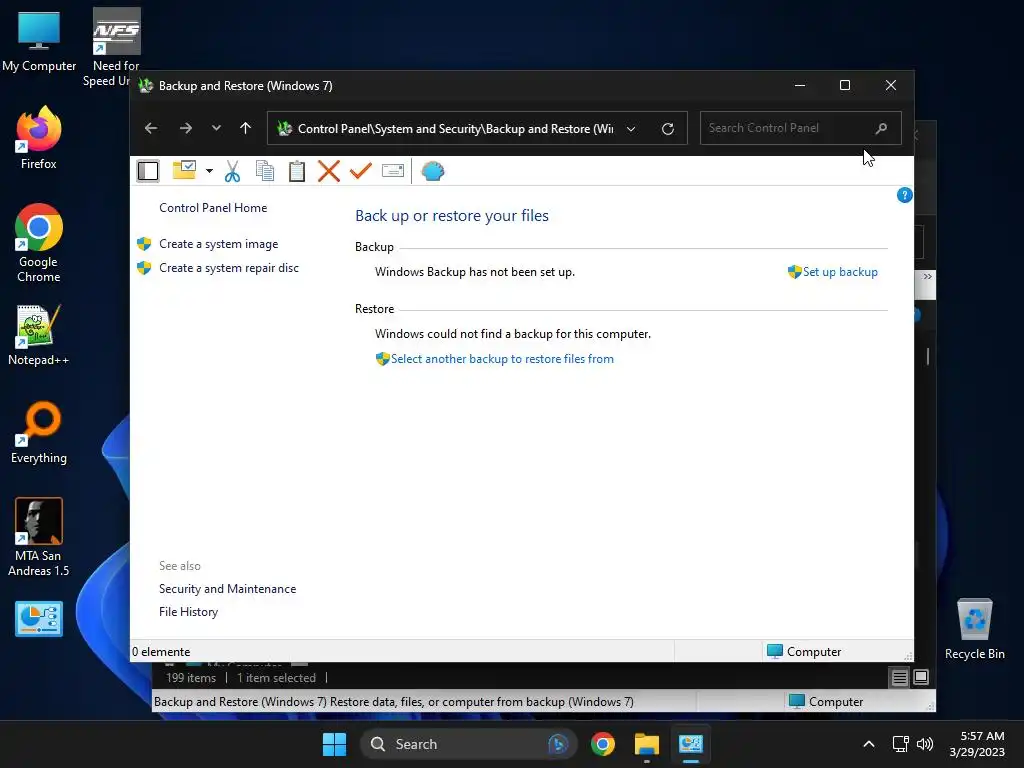Click the "199 items" status text
The width and height of the screenshot is (1024, 768).
(x=191, y=678)
